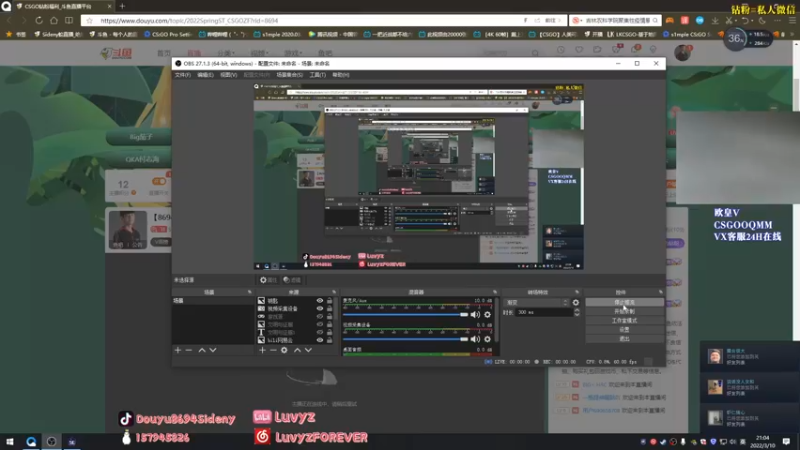Expand Douyu 分类 navigation dropdown
800x450 pixels.
click(226, 53)
